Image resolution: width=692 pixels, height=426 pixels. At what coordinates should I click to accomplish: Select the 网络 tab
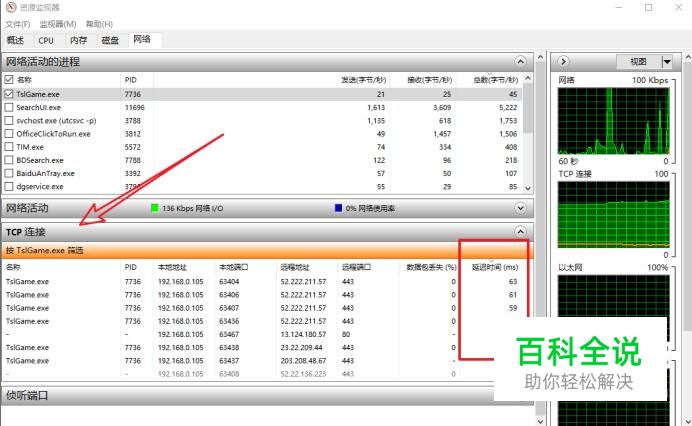[142, 39]
